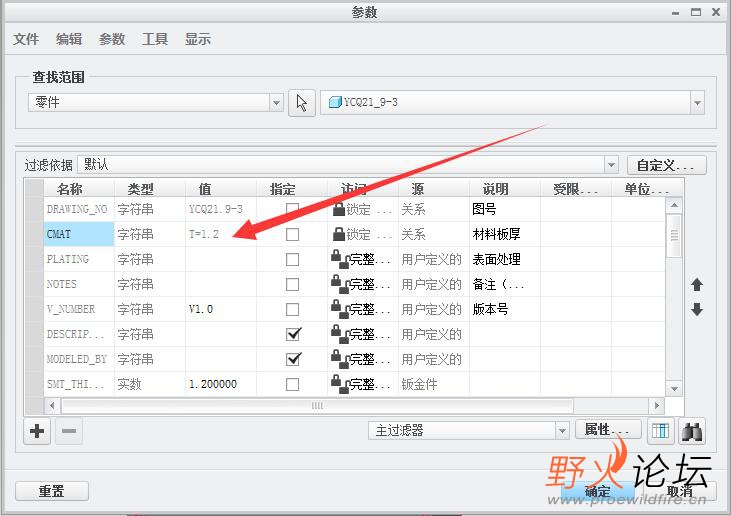The image size is (731, 516).
Task: Click the 确定 button
Action: [597, 491]
